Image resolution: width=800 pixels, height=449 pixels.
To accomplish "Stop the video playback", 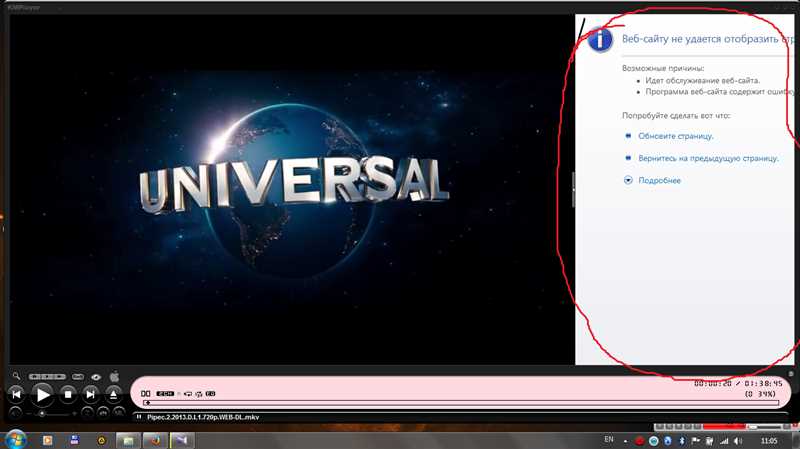I will click(x=68, y=394).
